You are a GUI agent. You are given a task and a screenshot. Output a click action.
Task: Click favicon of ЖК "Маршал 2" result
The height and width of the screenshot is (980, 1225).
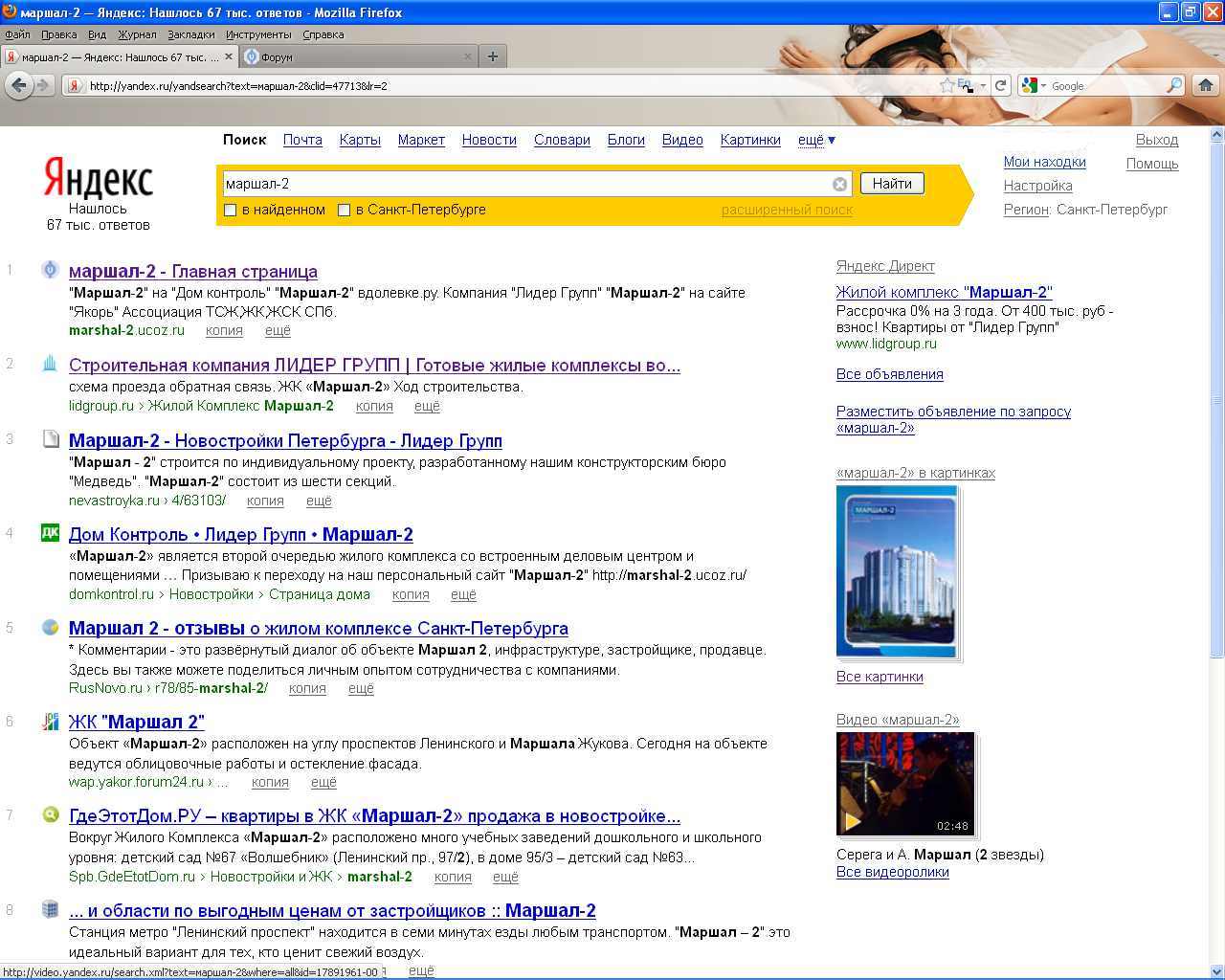[x=50, y=721]
